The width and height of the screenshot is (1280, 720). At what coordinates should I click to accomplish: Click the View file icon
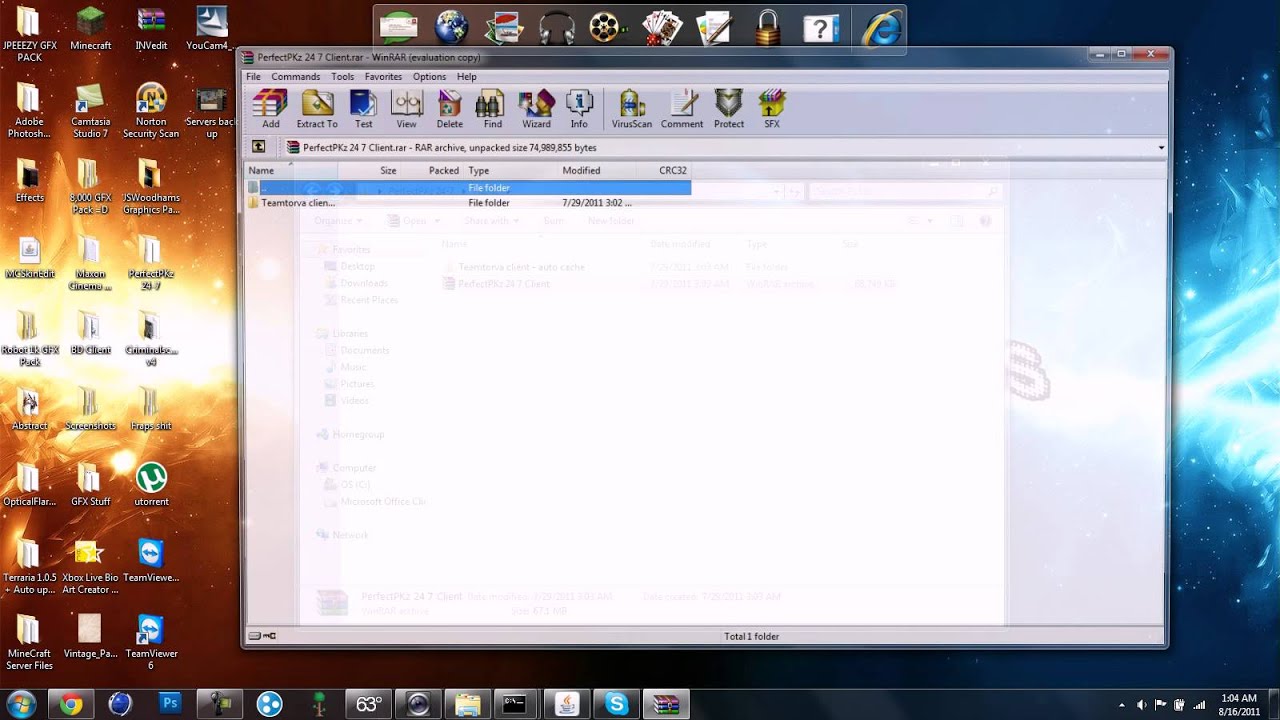coord(406,109)
